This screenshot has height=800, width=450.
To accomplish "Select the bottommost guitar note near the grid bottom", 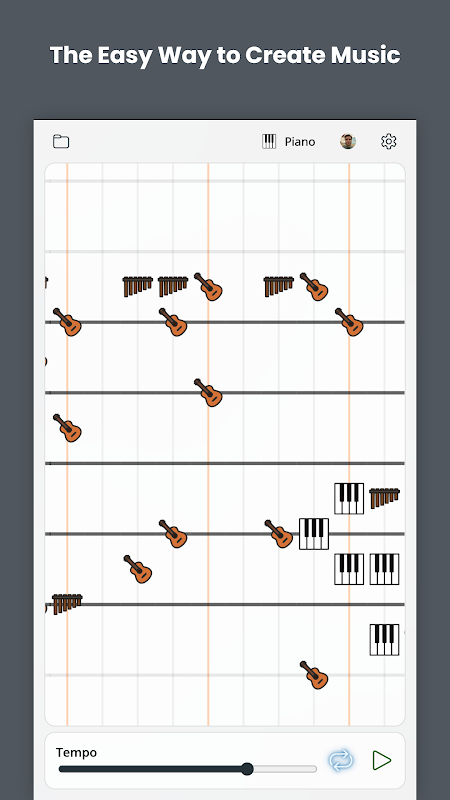I will pyautogui.click(x=314, y=675).
